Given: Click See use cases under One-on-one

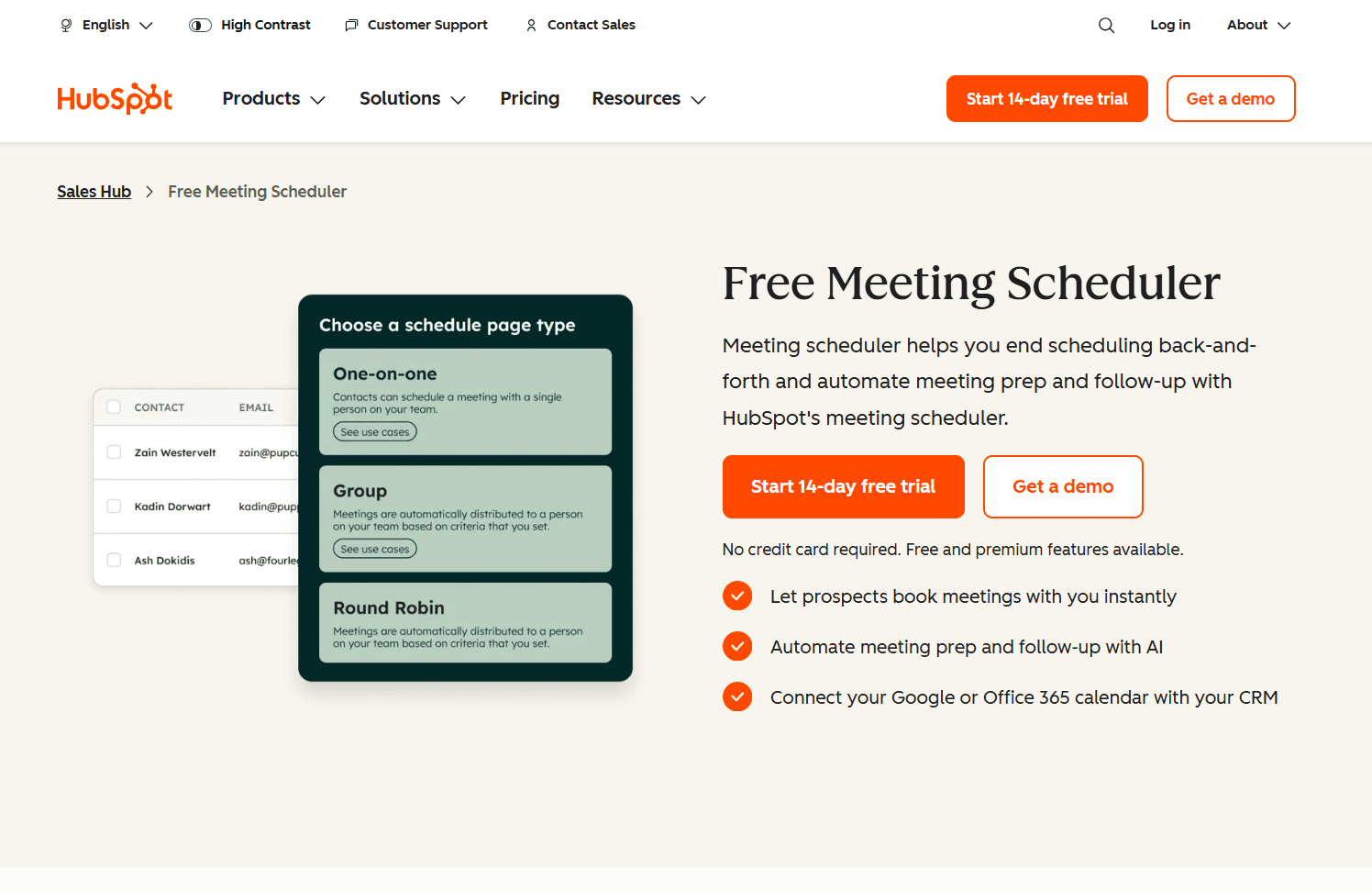Looking at the screenshot, I should tap(374, 431).
